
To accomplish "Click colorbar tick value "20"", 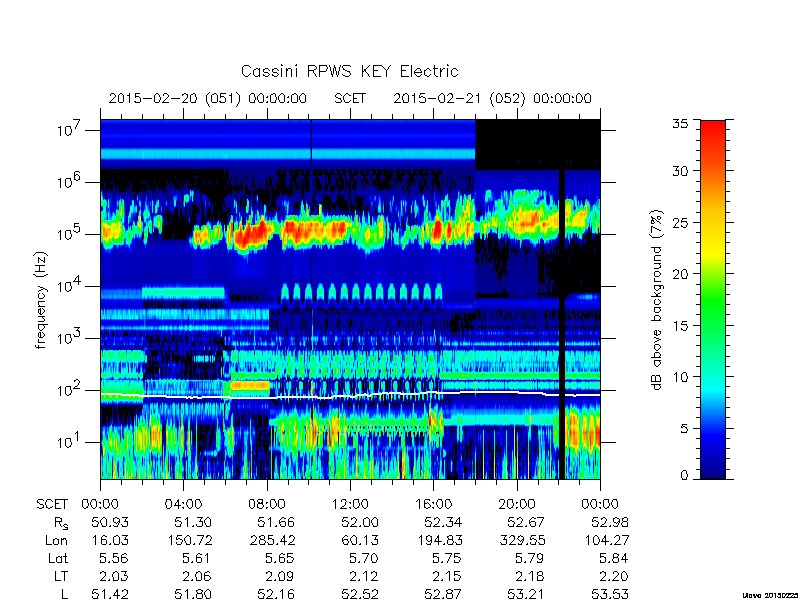I will tap(680, 273).
